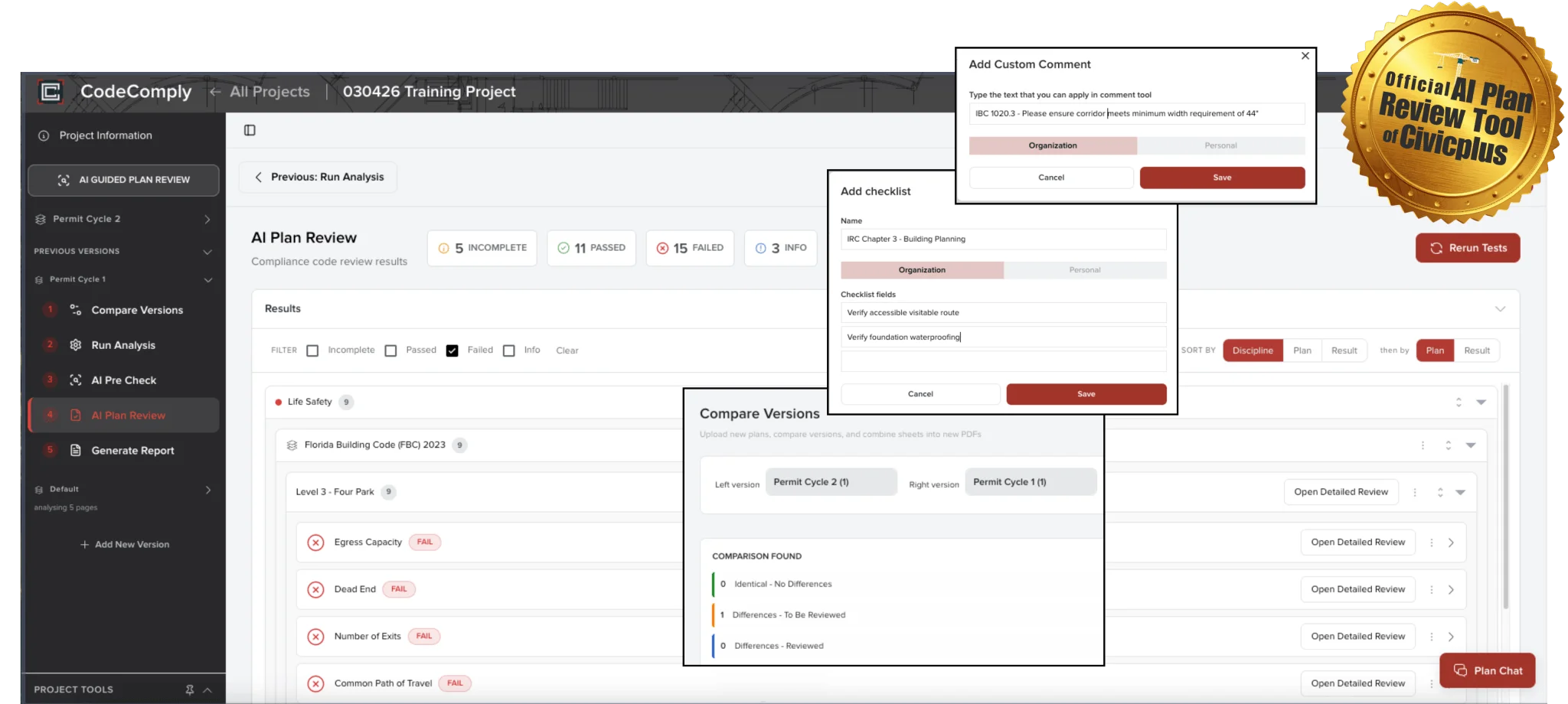
Task: Close the Add Custom Comment dialog
Action: pos(1305,56)
